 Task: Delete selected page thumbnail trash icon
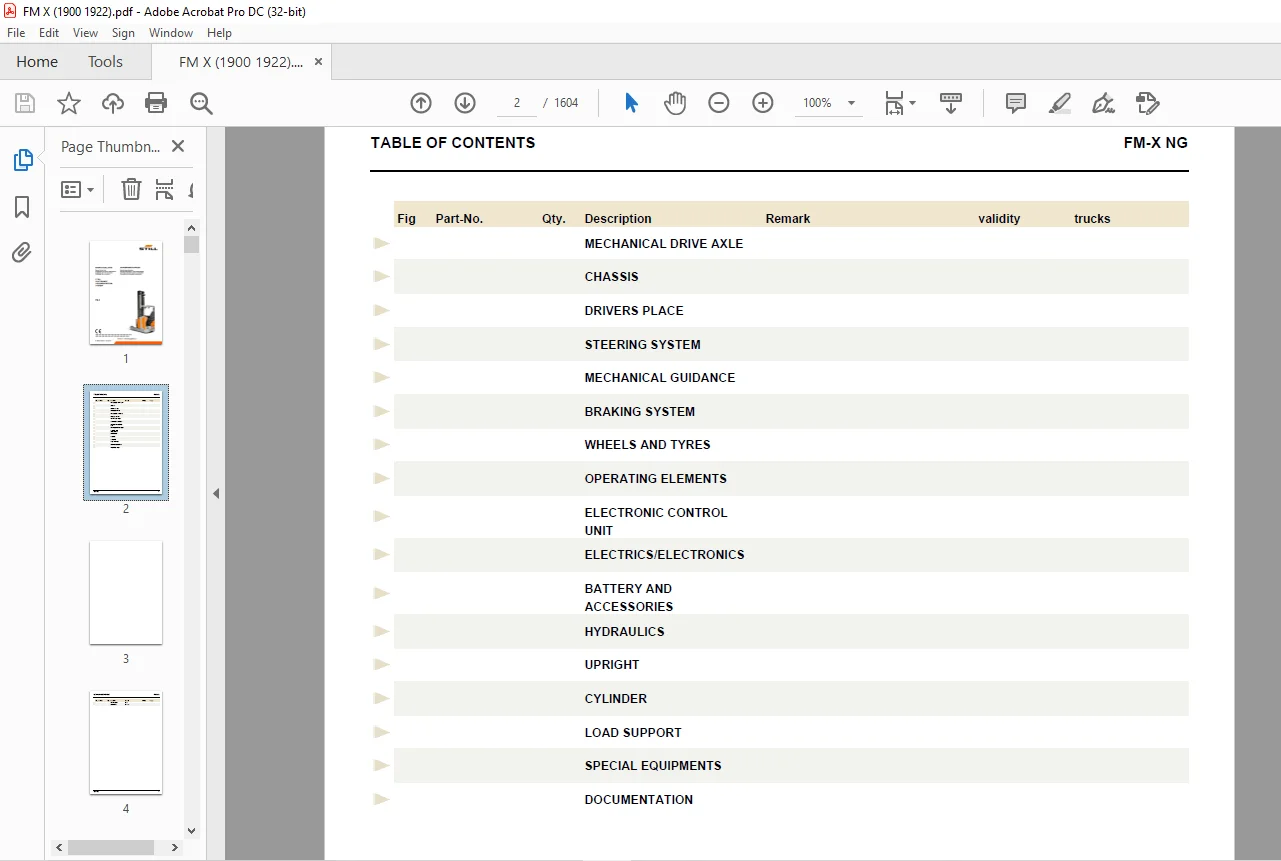pyautogui.click(x=131, y=189)
